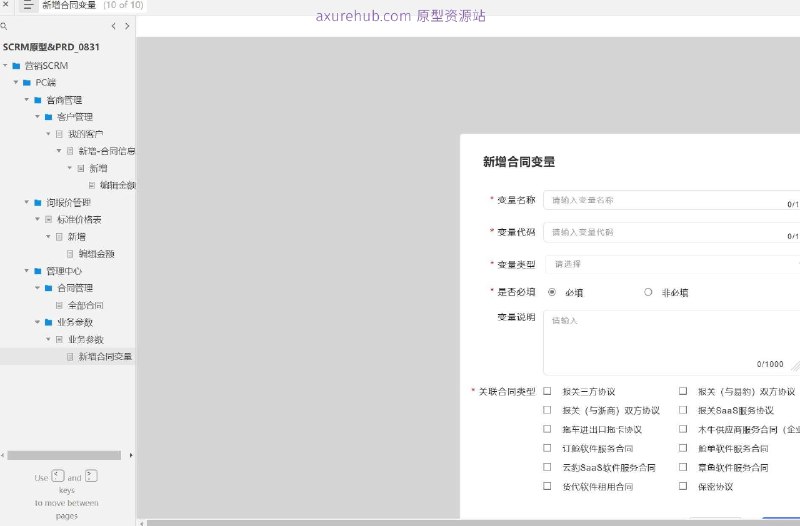This screenshot has height=526, width=800.
Task: Check the 木牛供应商服务合同 checkbox
Action: pos(683,429)
